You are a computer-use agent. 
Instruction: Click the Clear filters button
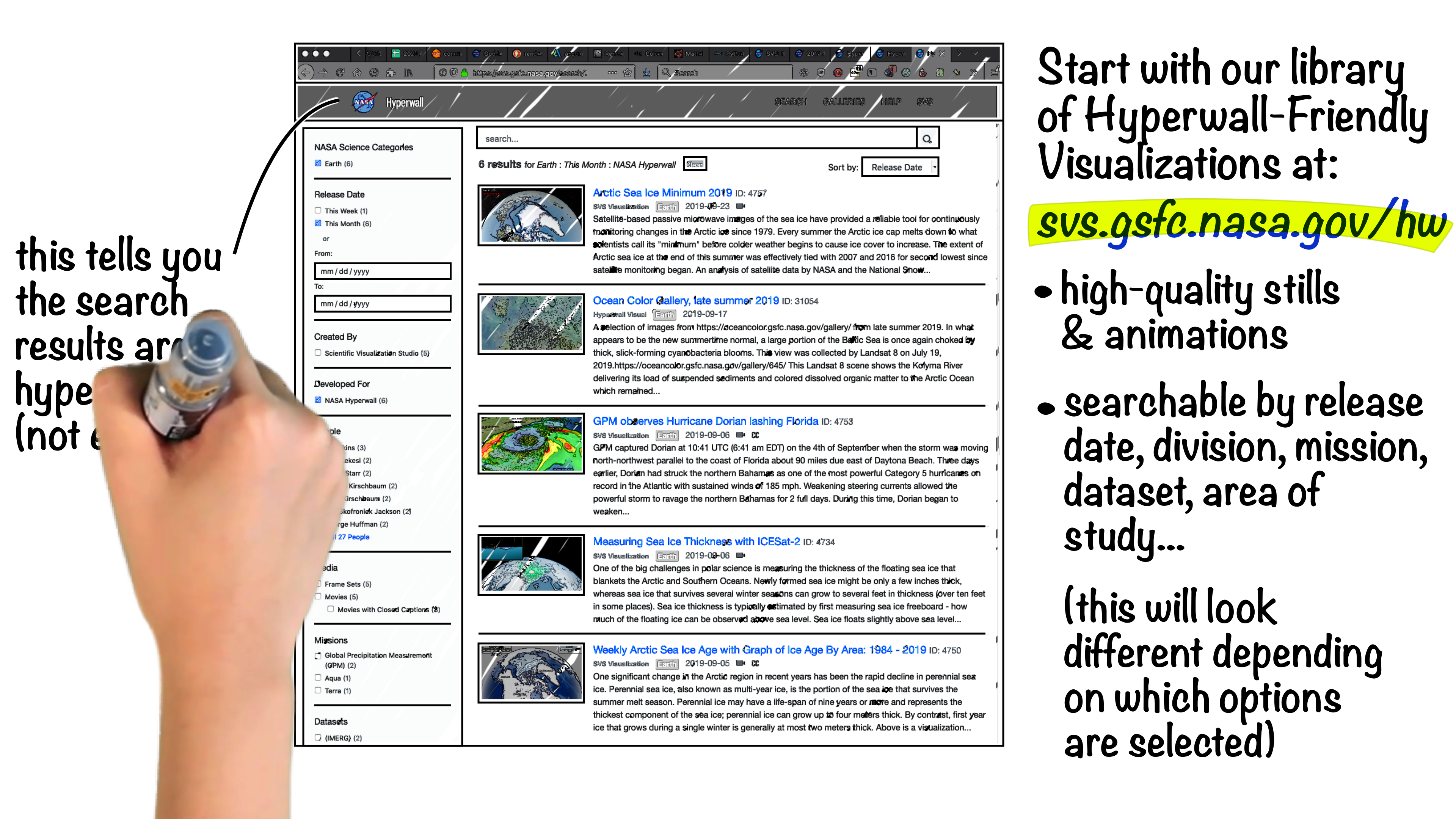[x=695, y=164]
